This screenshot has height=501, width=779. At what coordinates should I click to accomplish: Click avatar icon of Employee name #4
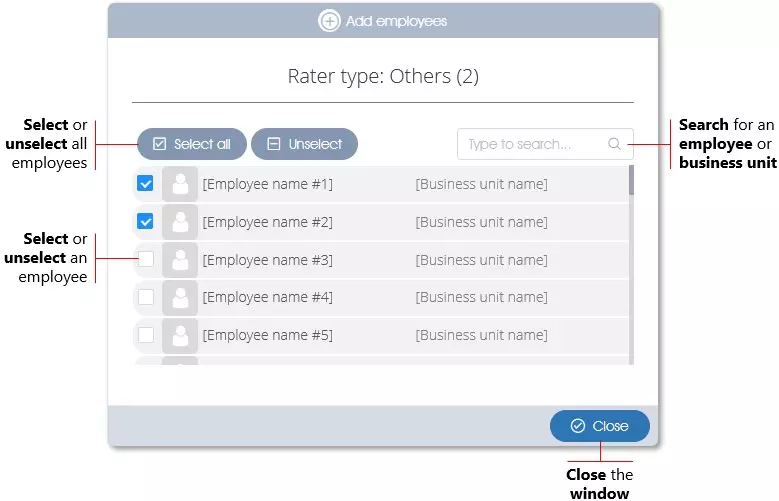(x=180, y=297)
